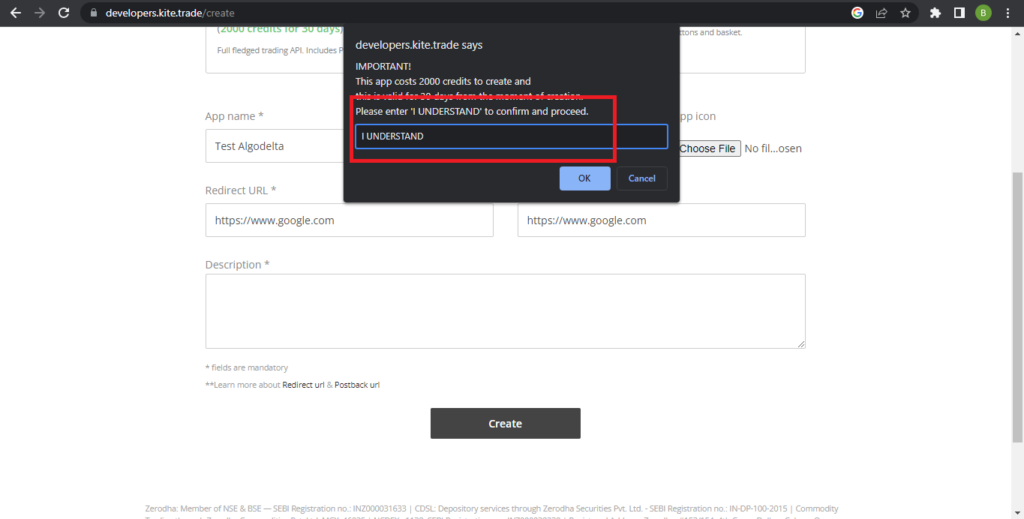Viewport: 1024px width, 519px height.
Task: Click the 'IMPORTANT!' text in dialog
Action: (383, 67)
